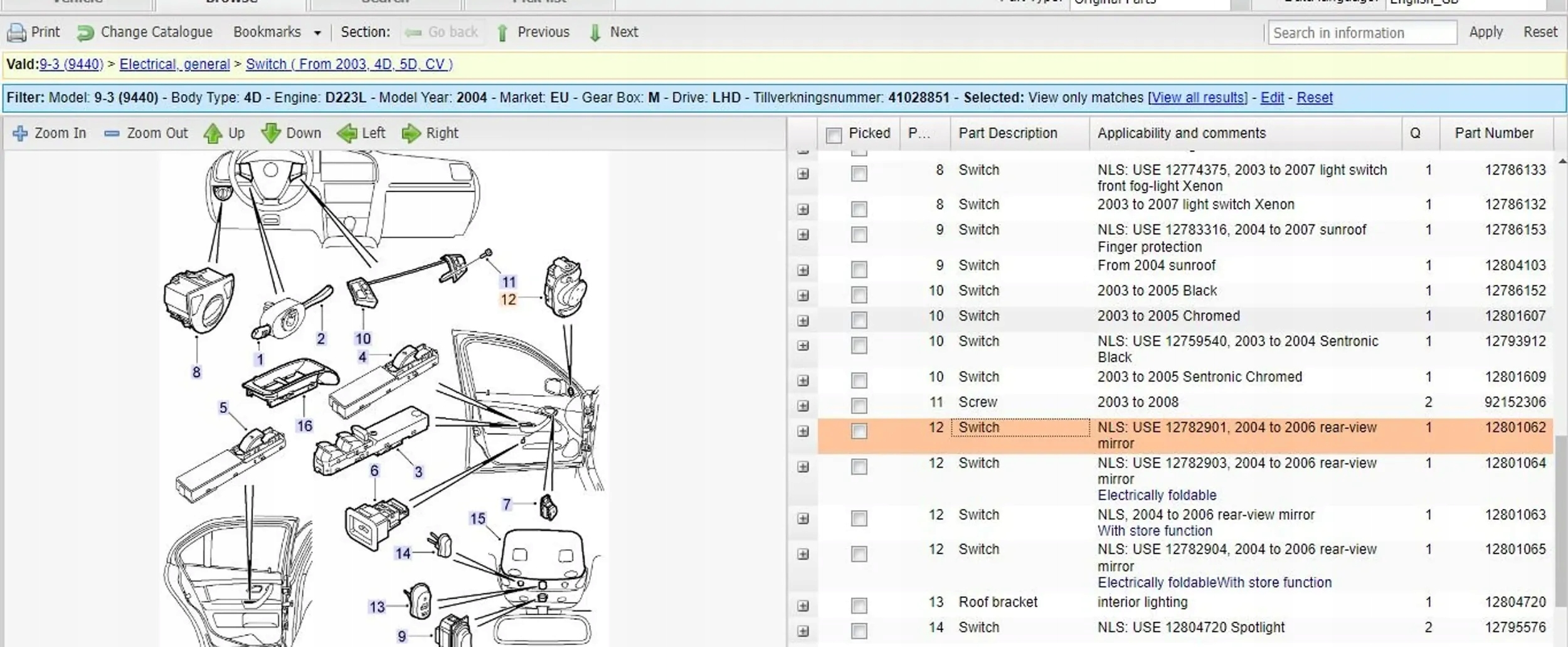Check the box for part 12804103
The width and height of the screenshot is (1568, 647).
click(x=859, y=270)
